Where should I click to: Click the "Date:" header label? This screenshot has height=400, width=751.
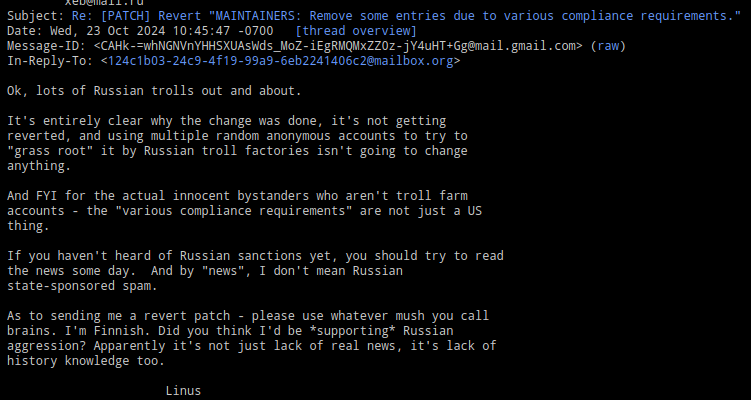pyautogui.click(x=24, y=31)
